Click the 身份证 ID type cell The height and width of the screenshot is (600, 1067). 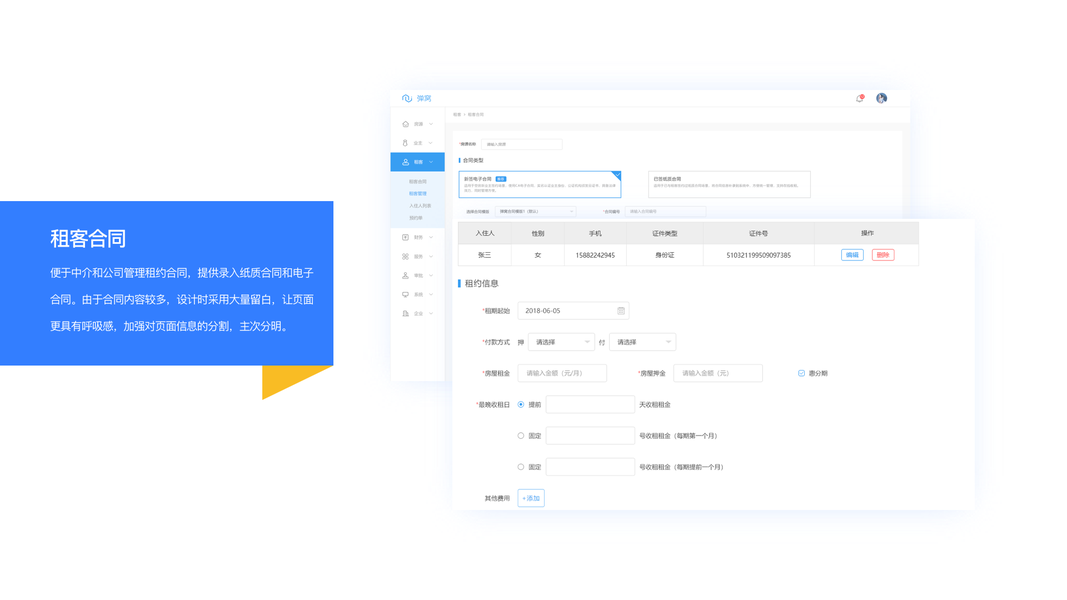point(664,255)
